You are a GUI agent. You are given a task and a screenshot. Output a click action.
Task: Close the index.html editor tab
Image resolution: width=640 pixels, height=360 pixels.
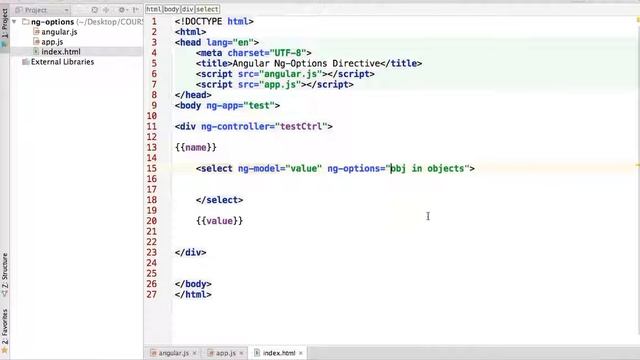(x=301, y=353)
